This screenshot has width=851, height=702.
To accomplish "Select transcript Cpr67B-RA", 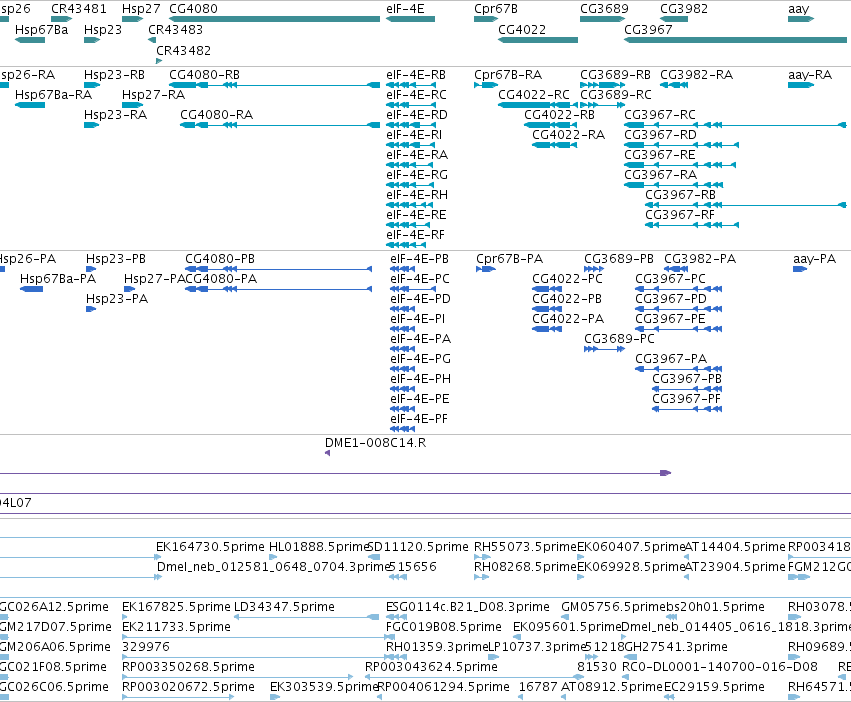I will pos(486,85).
